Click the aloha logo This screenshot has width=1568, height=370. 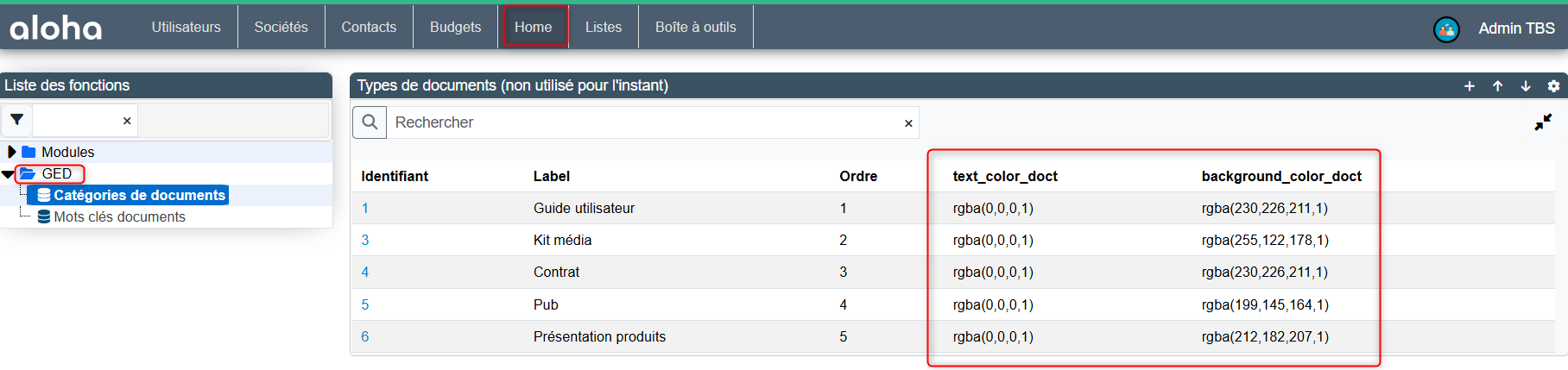coord(55,28)
